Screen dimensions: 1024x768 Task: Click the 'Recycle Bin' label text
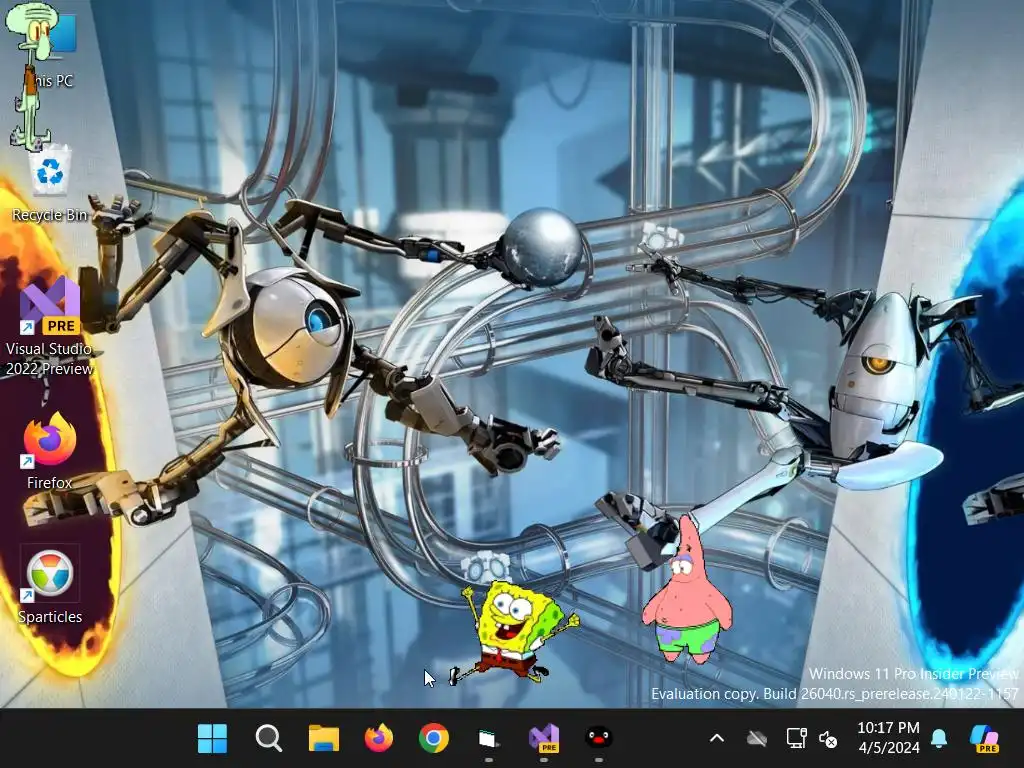coord(50,215)
